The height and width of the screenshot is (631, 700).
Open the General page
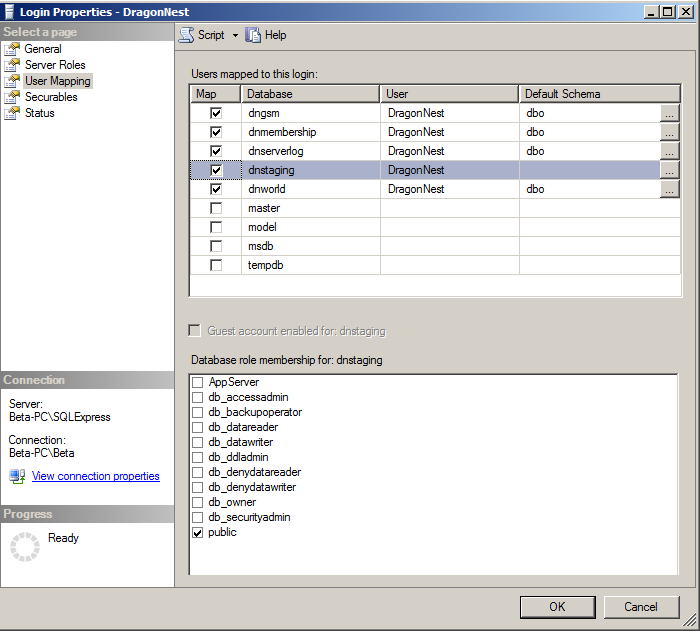[x=43, y=49]
